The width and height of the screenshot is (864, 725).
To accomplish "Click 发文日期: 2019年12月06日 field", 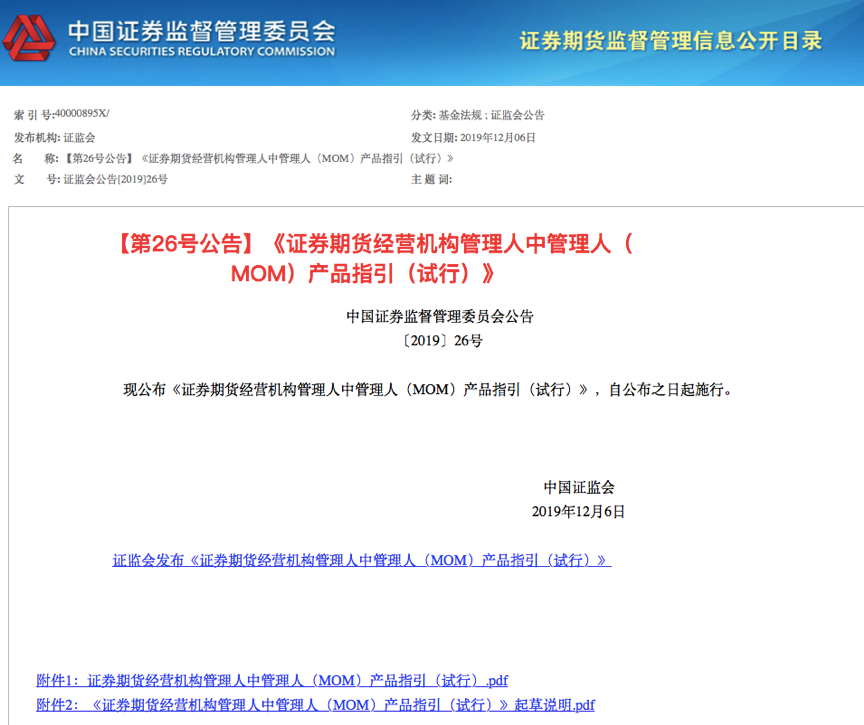I will pos(473,137).
